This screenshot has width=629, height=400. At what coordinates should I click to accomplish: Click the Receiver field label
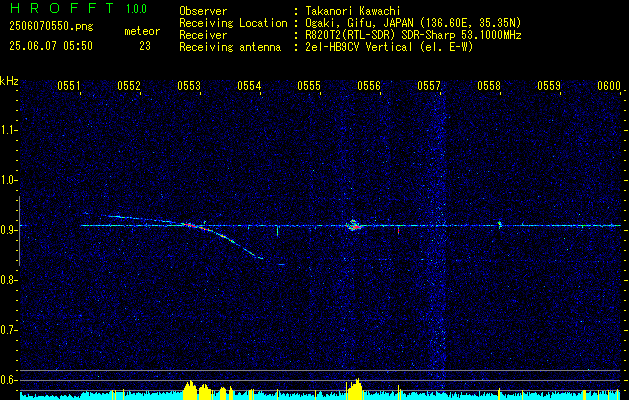click(203, 35)
